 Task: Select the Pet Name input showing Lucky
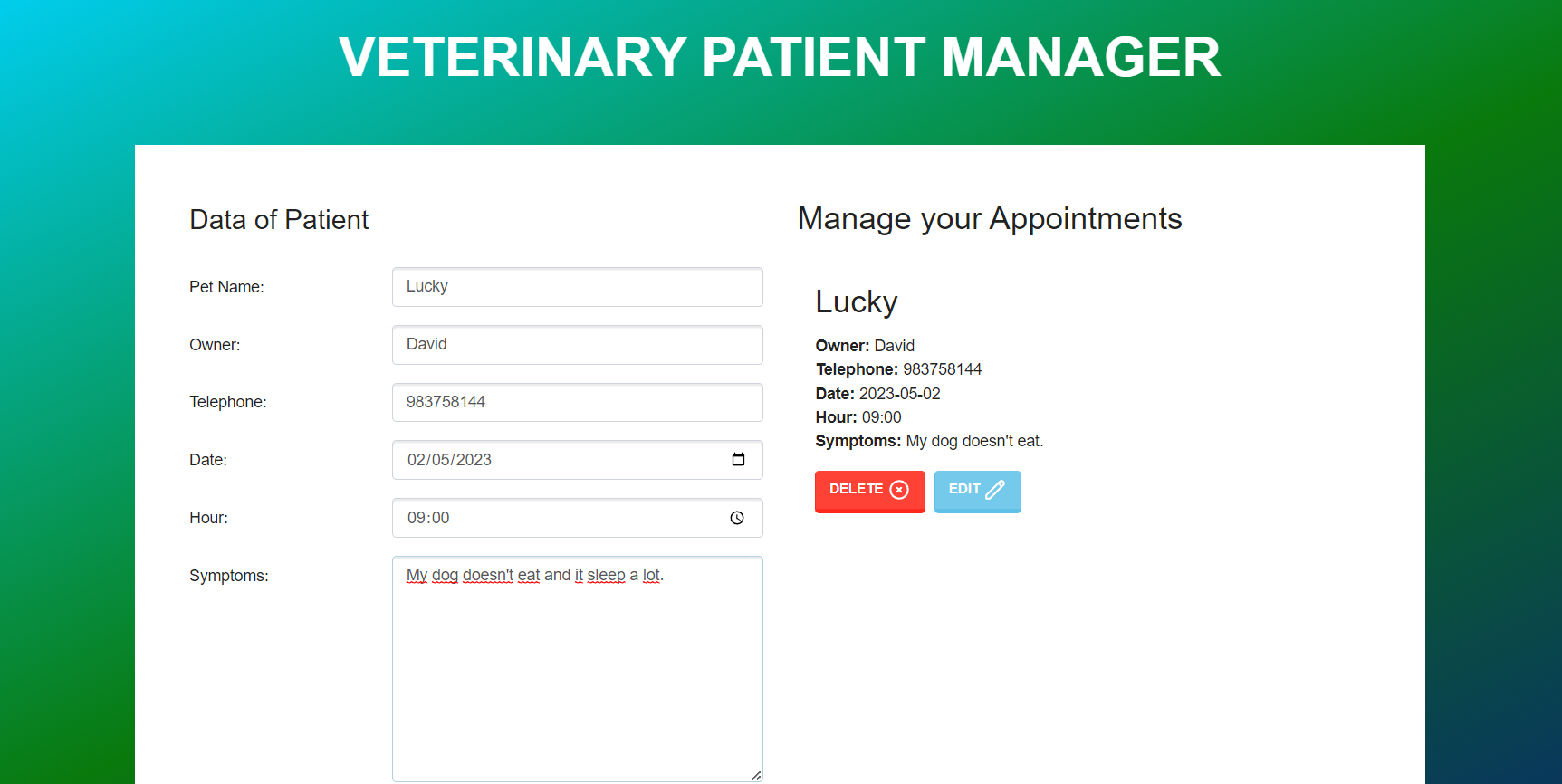577,287
